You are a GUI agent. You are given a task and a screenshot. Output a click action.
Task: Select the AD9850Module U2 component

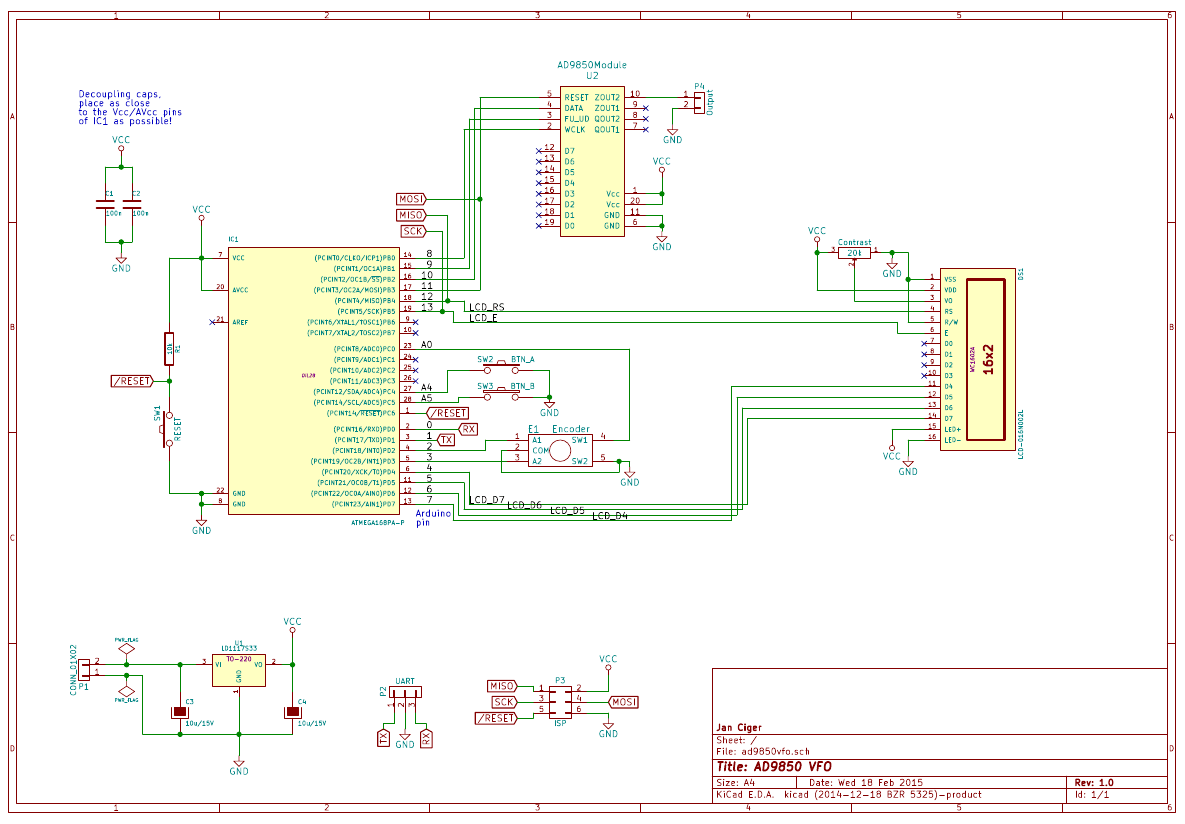tap(592, 161)
